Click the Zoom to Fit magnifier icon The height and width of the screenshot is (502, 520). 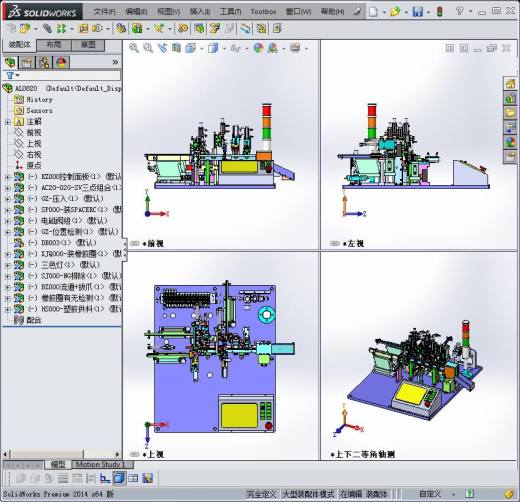(x=134, y=48)
